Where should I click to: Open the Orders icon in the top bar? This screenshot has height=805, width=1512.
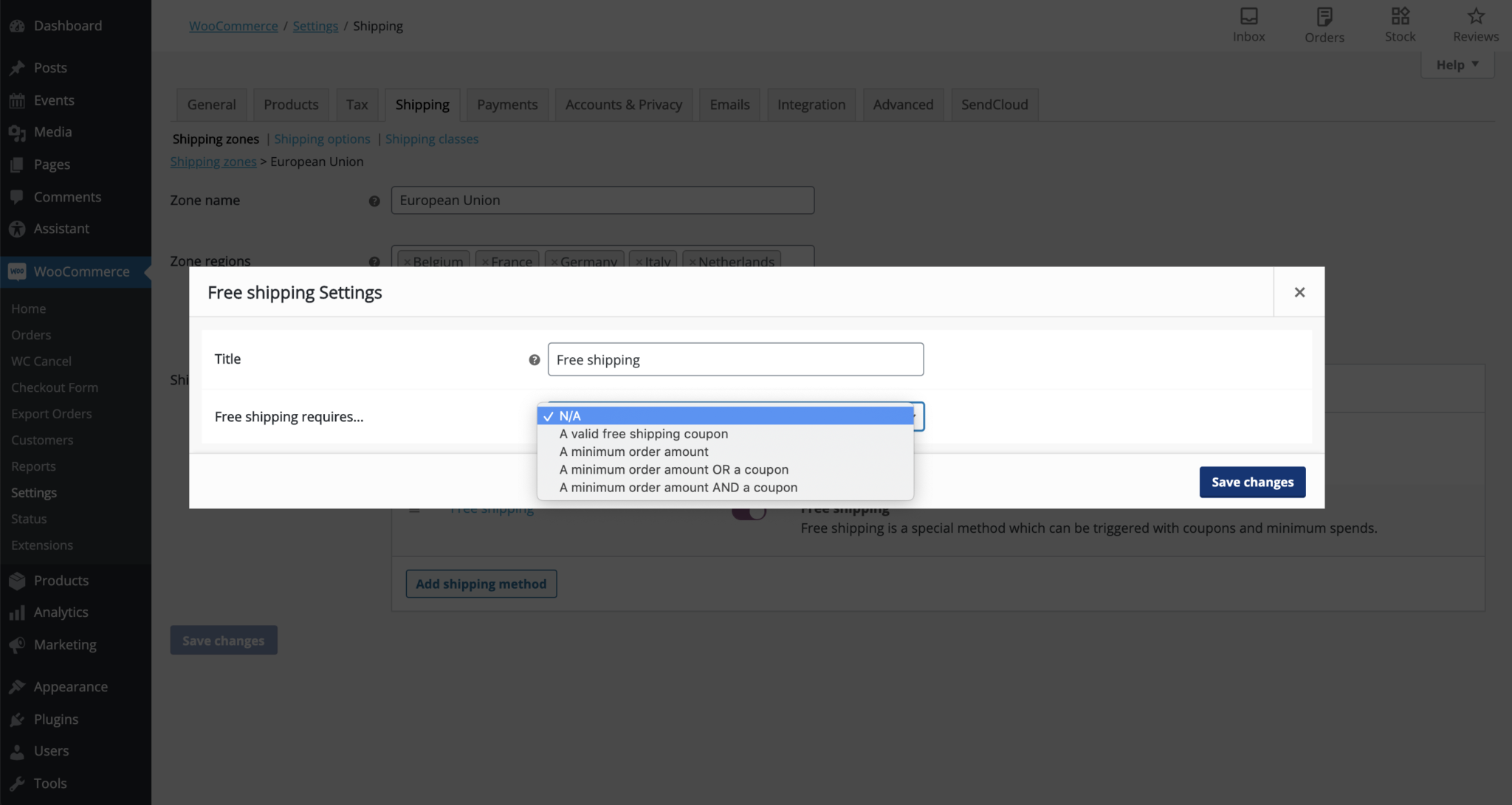[1324, 24]
